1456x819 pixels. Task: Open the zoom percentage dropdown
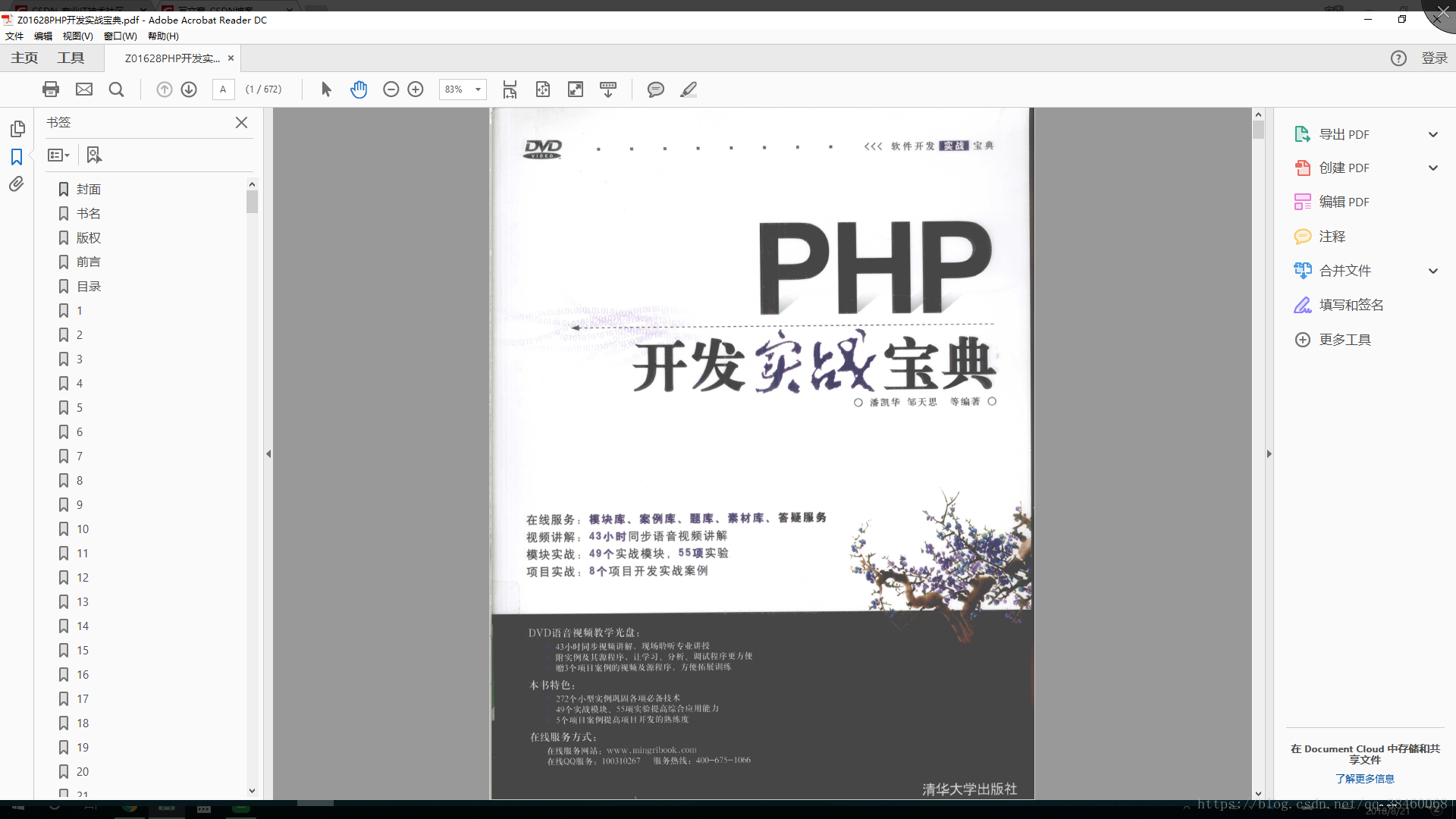pos(478,89)
